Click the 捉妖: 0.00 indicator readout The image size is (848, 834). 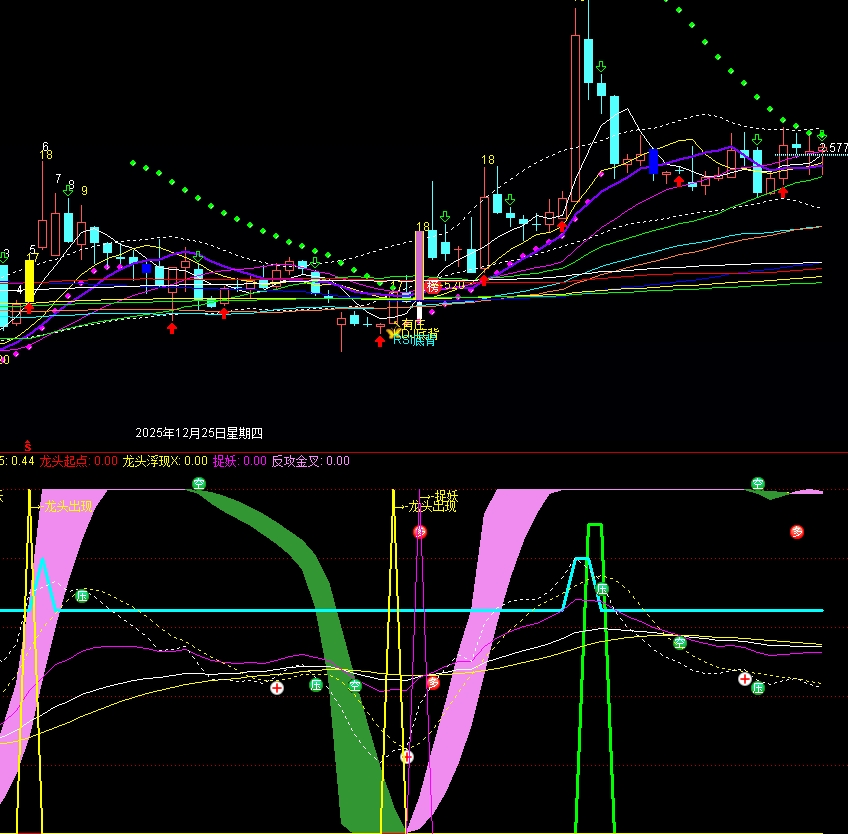point(240,461)
